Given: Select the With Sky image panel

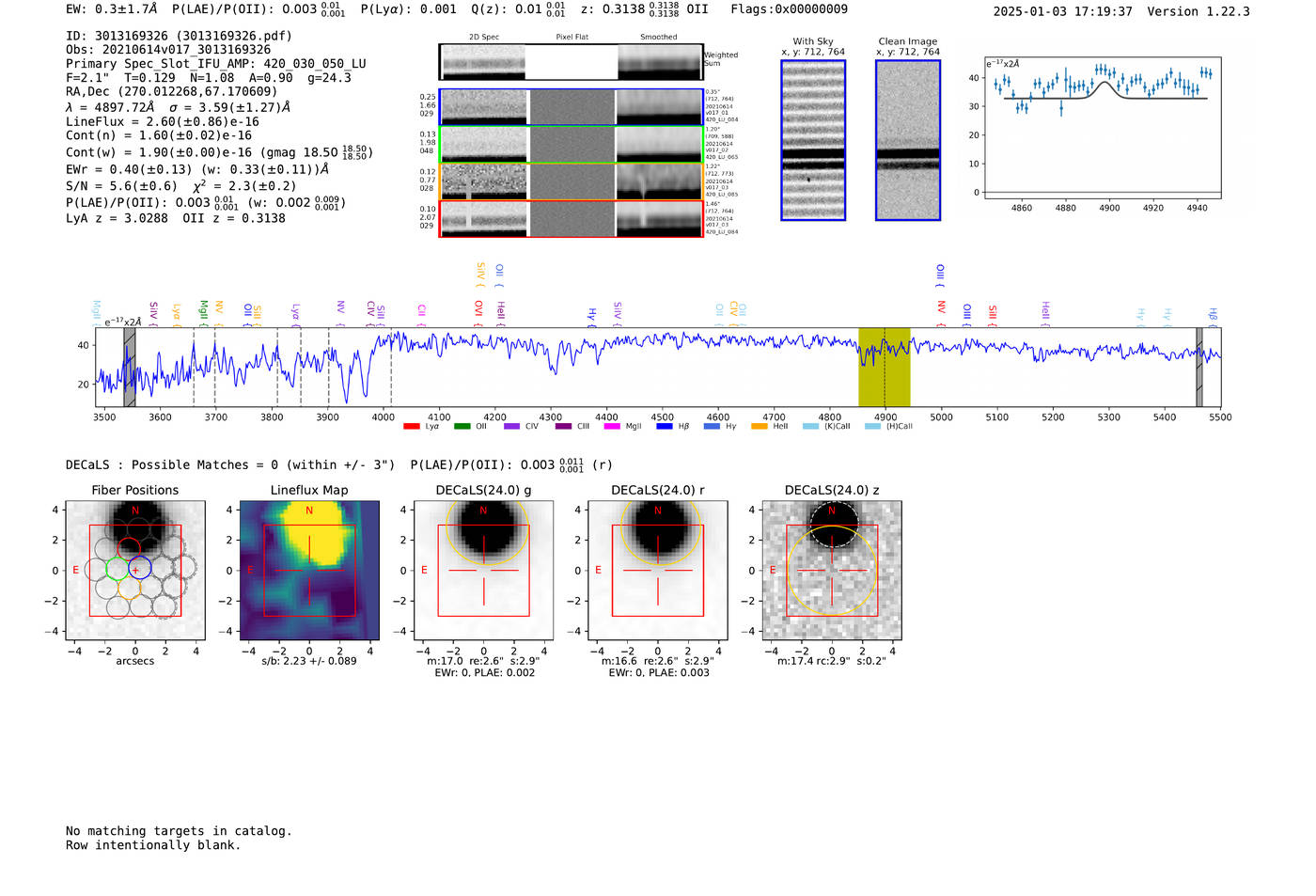Looking at the screenshot, I should [813, 140].
